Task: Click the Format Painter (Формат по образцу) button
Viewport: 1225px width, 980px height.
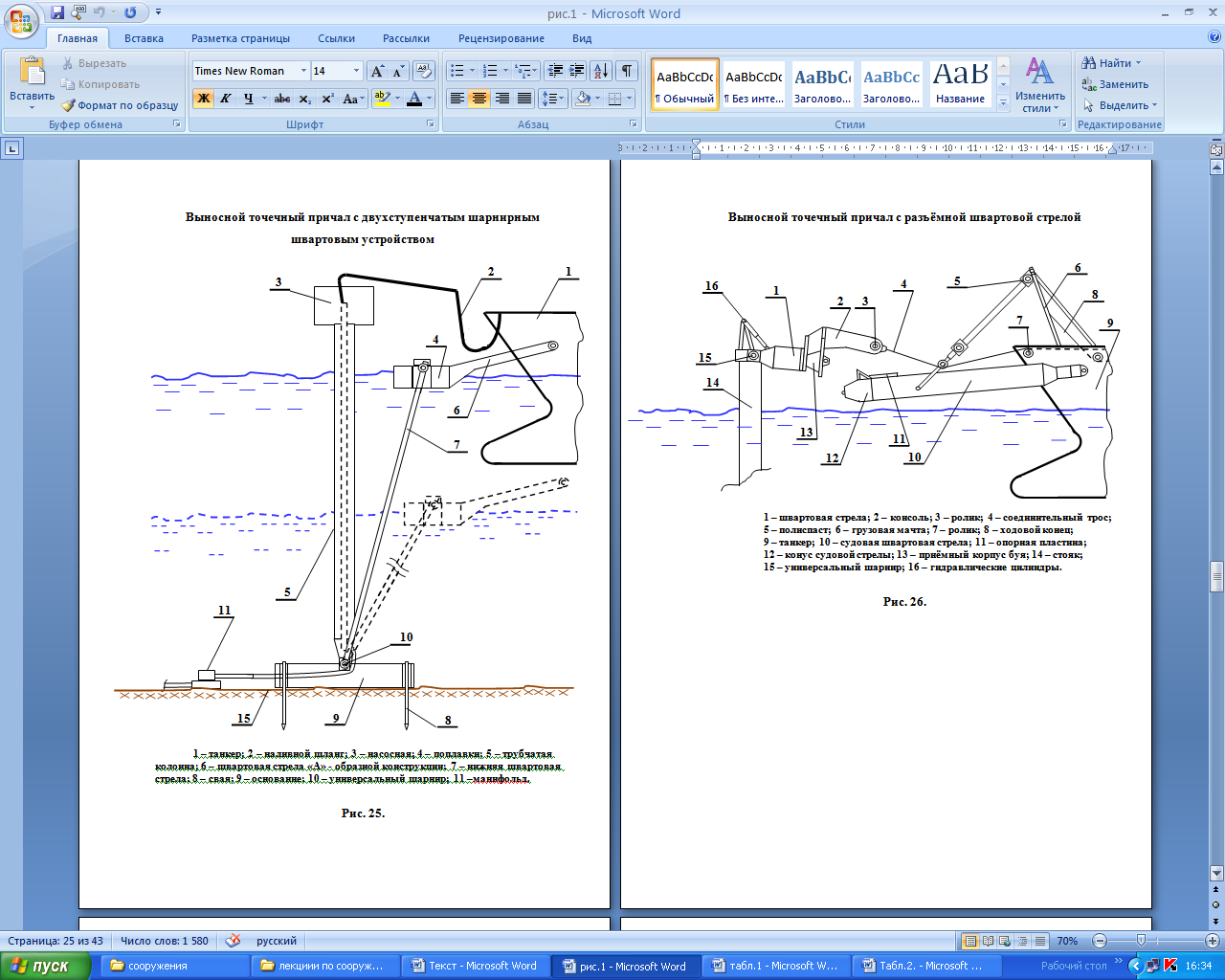Action: [121, 105]
